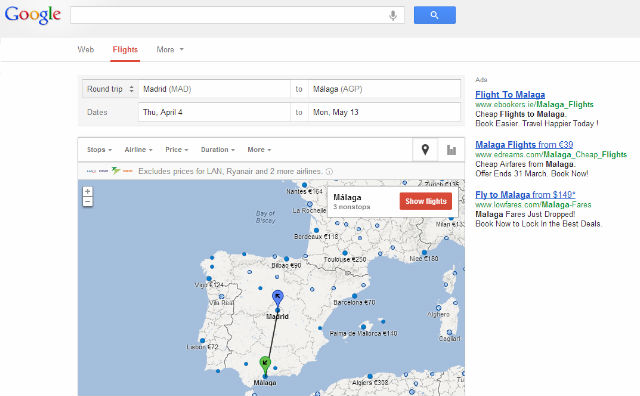The image size is (640, 396).
Task: Change the Mon, May 13 return date
Action: click(x=384, y=112)
